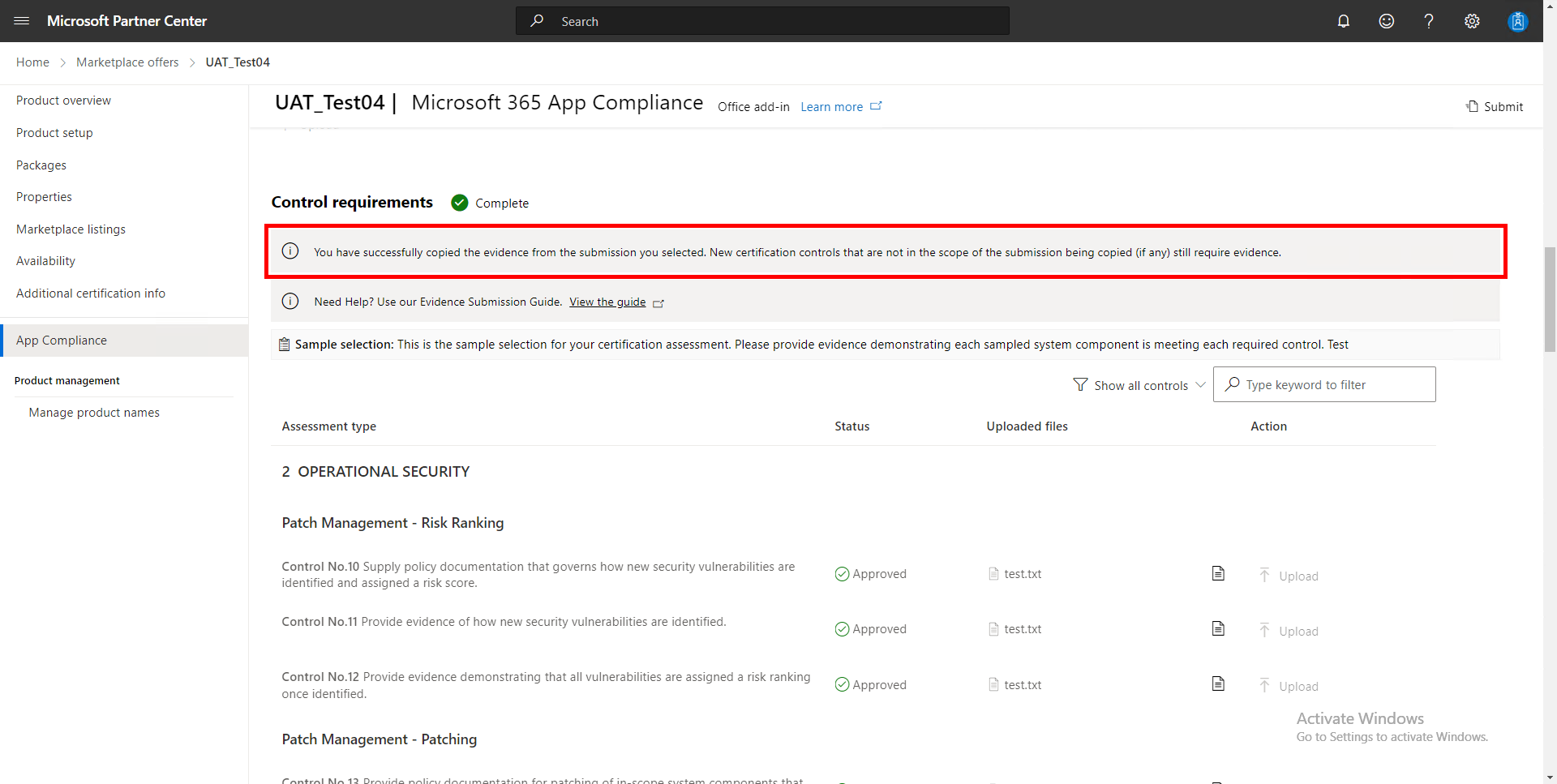Open Properties in the sidebar
The image size is (1557, 784).
pos(44,197)
